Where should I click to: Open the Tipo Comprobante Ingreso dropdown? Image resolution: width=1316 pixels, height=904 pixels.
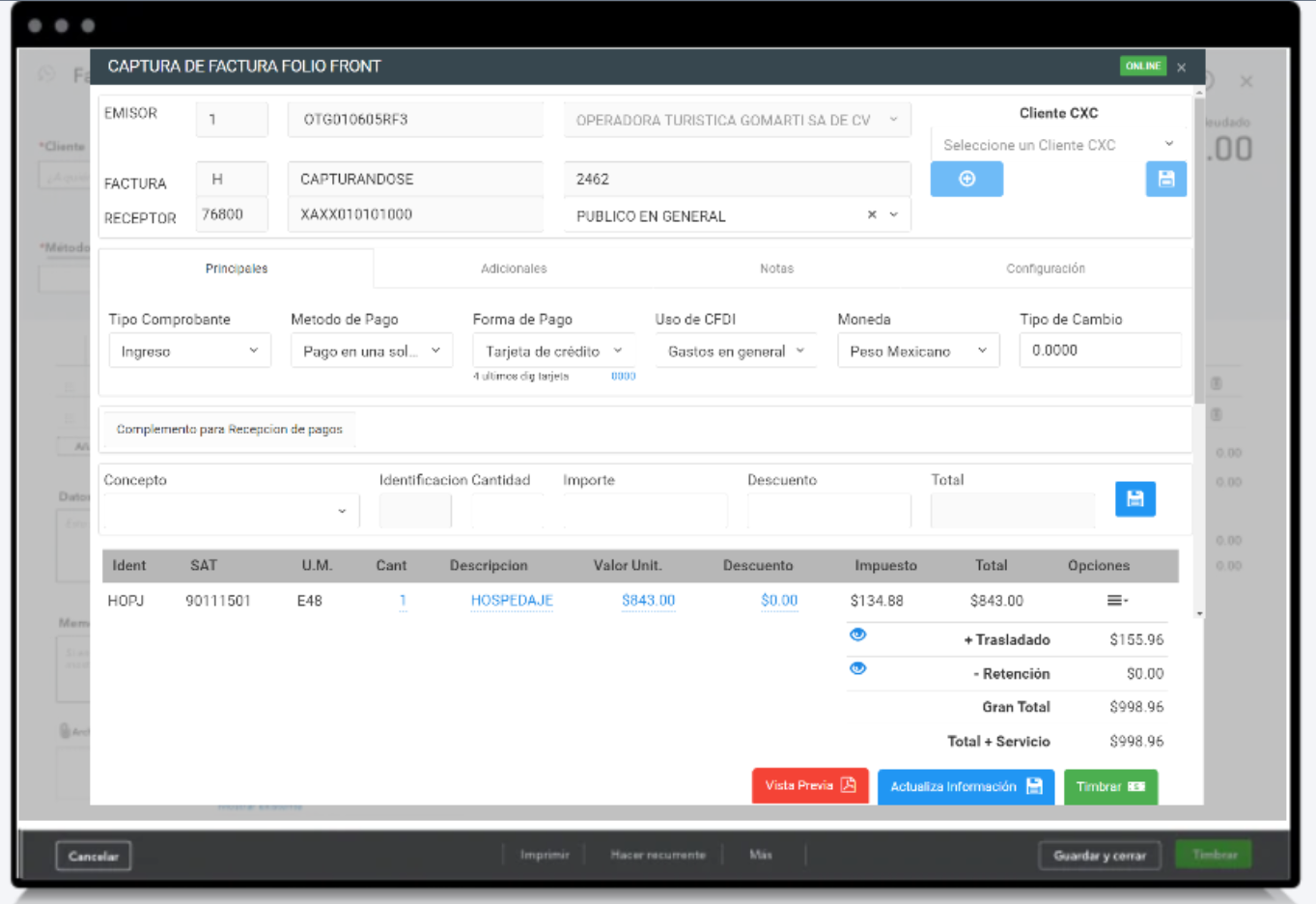point(189,352)
